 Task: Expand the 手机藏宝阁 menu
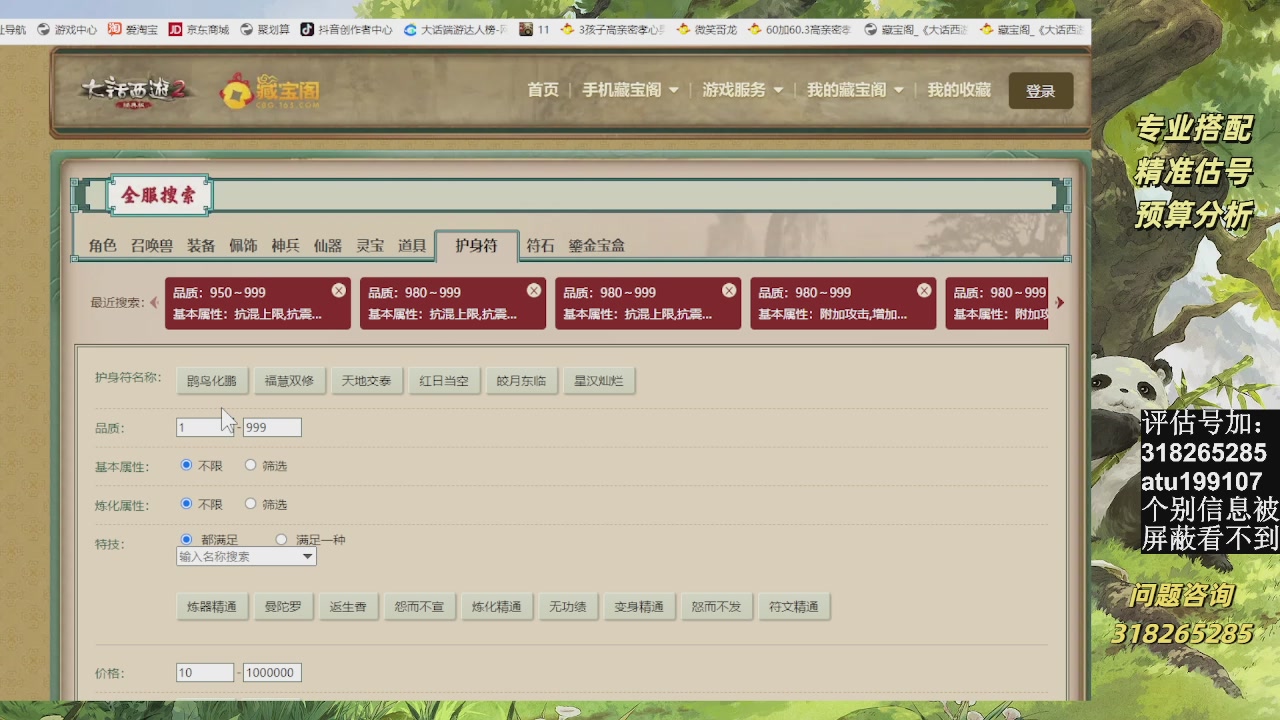[630, 90]
